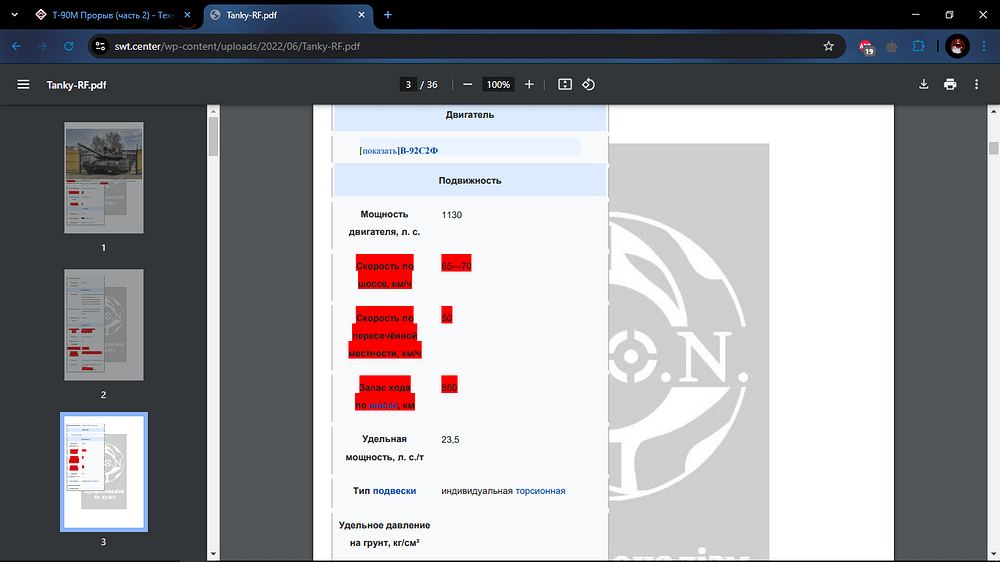The image size is (1000, 562).
Task: Click the Удельная мощность label
Action: click(385, 448)
